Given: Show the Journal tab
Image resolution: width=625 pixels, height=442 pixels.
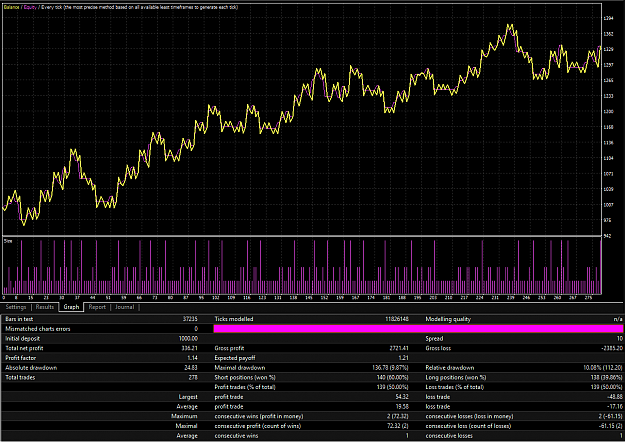Looking at the screenshot, I should 125,307.
